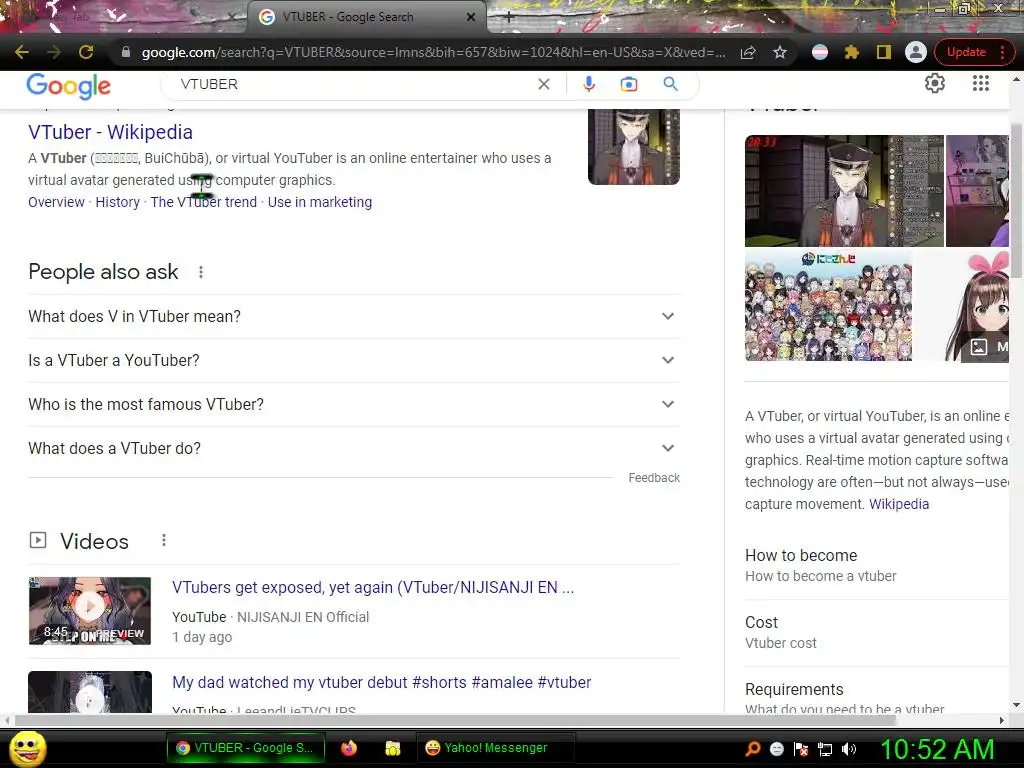Open VTubers get exposed, yet again link
Image resolution: width=1024 pixels, height=768 pixels.
click(373, 588)
